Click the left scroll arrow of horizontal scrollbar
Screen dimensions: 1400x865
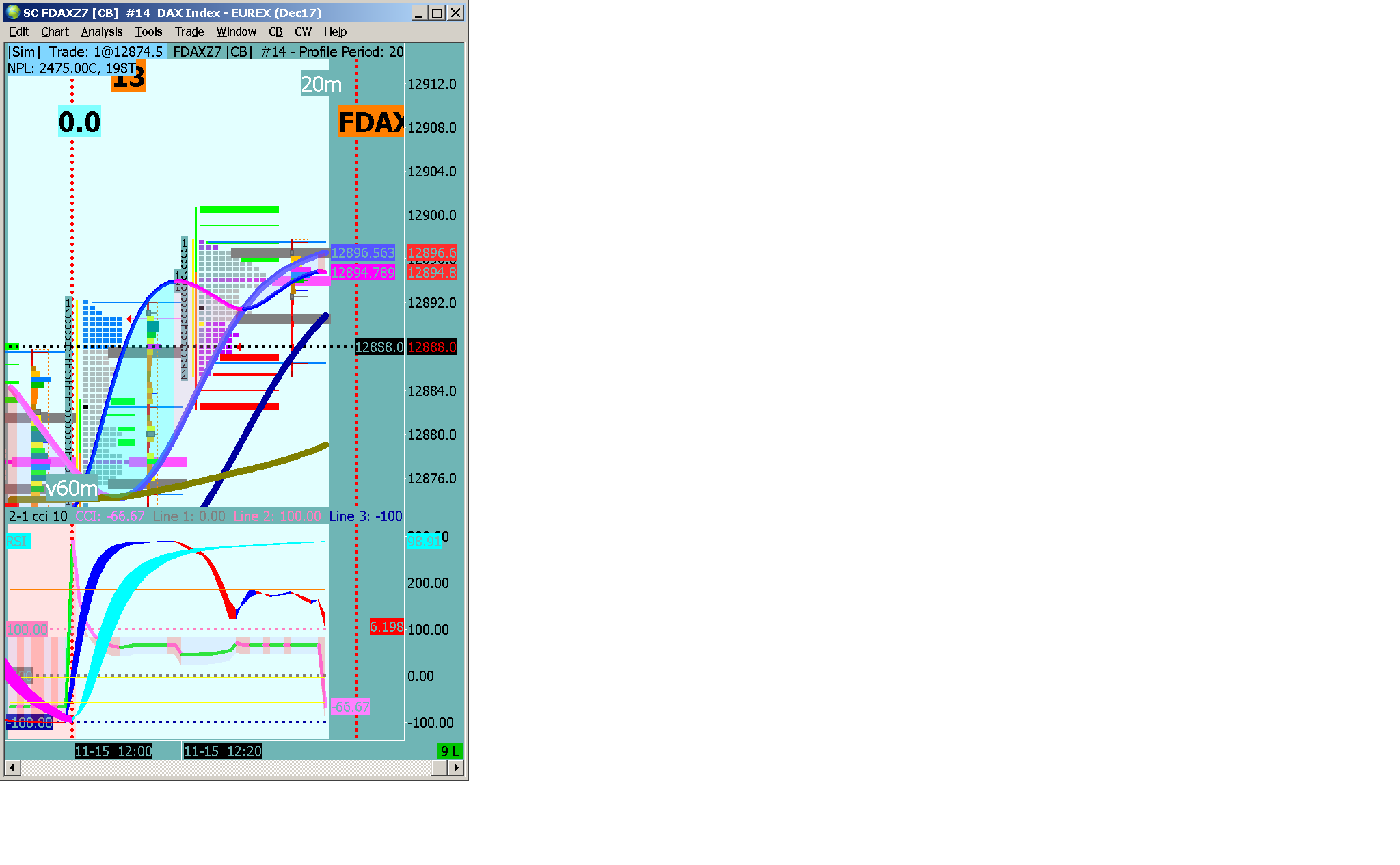12,768
